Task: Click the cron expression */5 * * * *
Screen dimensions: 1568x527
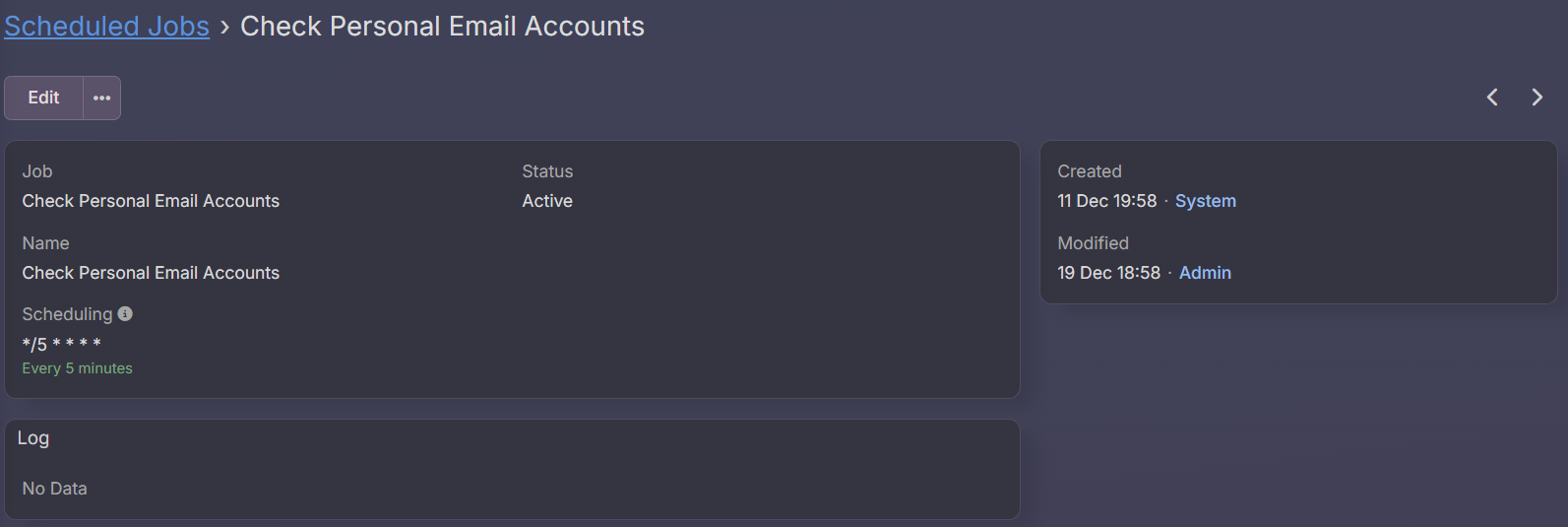Action: click(62, 344)
